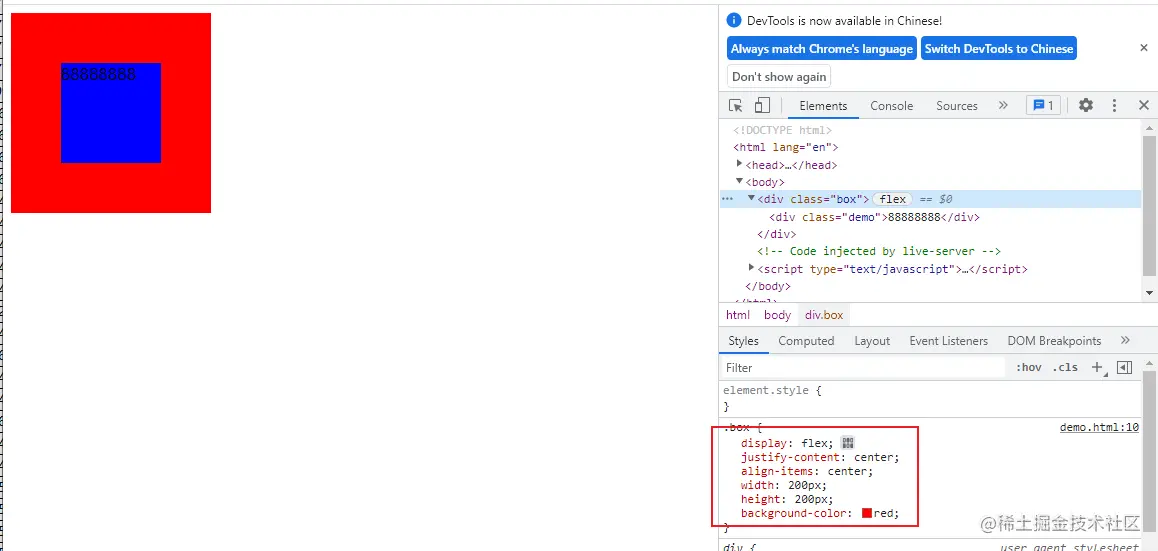The width and height of the screenshot is (1158, 551).
Task: Activate the inspect element picker icon
Action: pos(736,106)
